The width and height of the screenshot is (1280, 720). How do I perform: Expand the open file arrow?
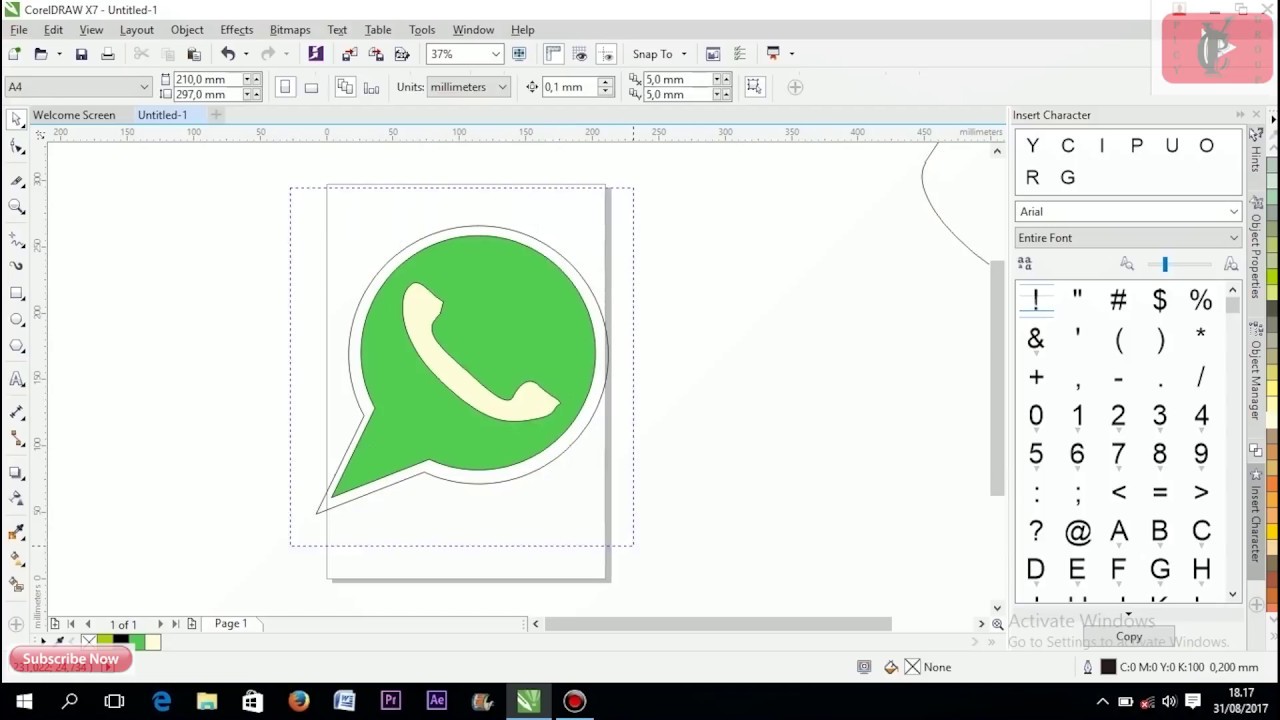[59, 54]
